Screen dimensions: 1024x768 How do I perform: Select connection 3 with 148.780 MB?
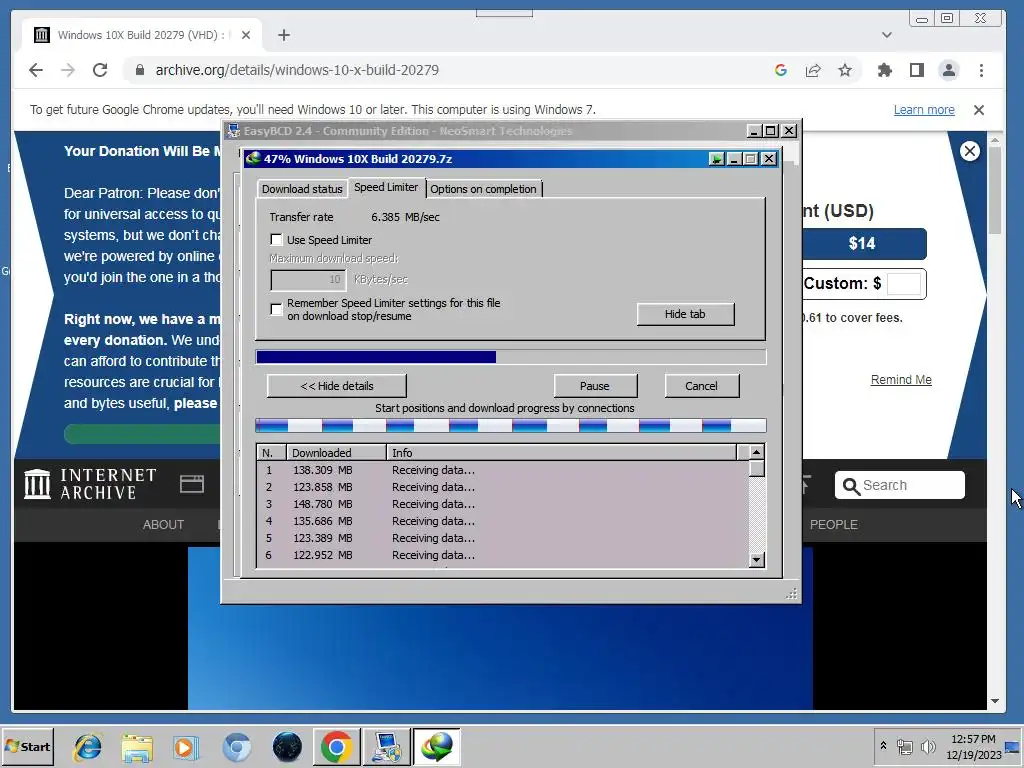click(503, 504)
